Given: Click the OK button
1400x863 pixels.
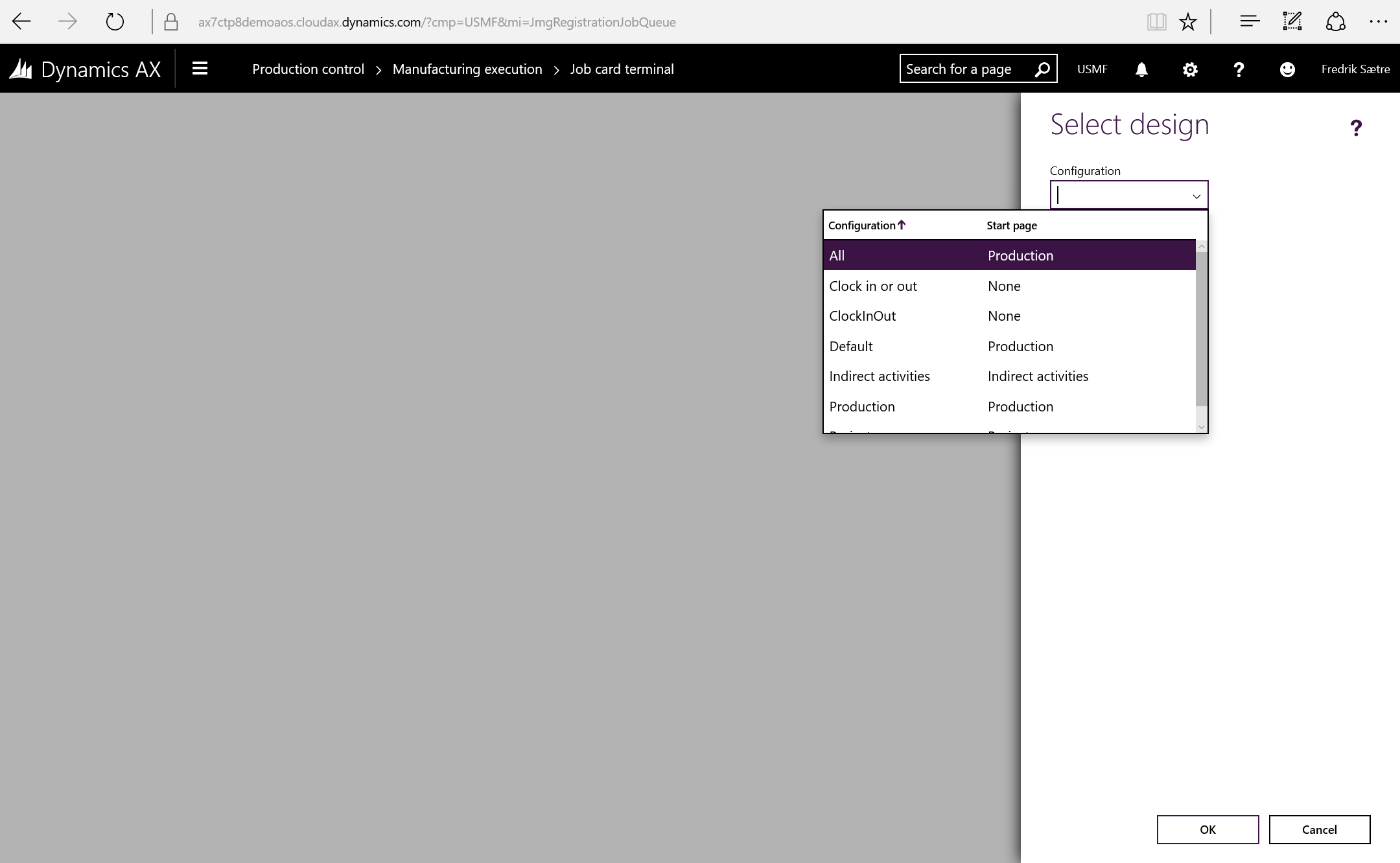Looking at the screenshot, I should (x=1207, y=829).
